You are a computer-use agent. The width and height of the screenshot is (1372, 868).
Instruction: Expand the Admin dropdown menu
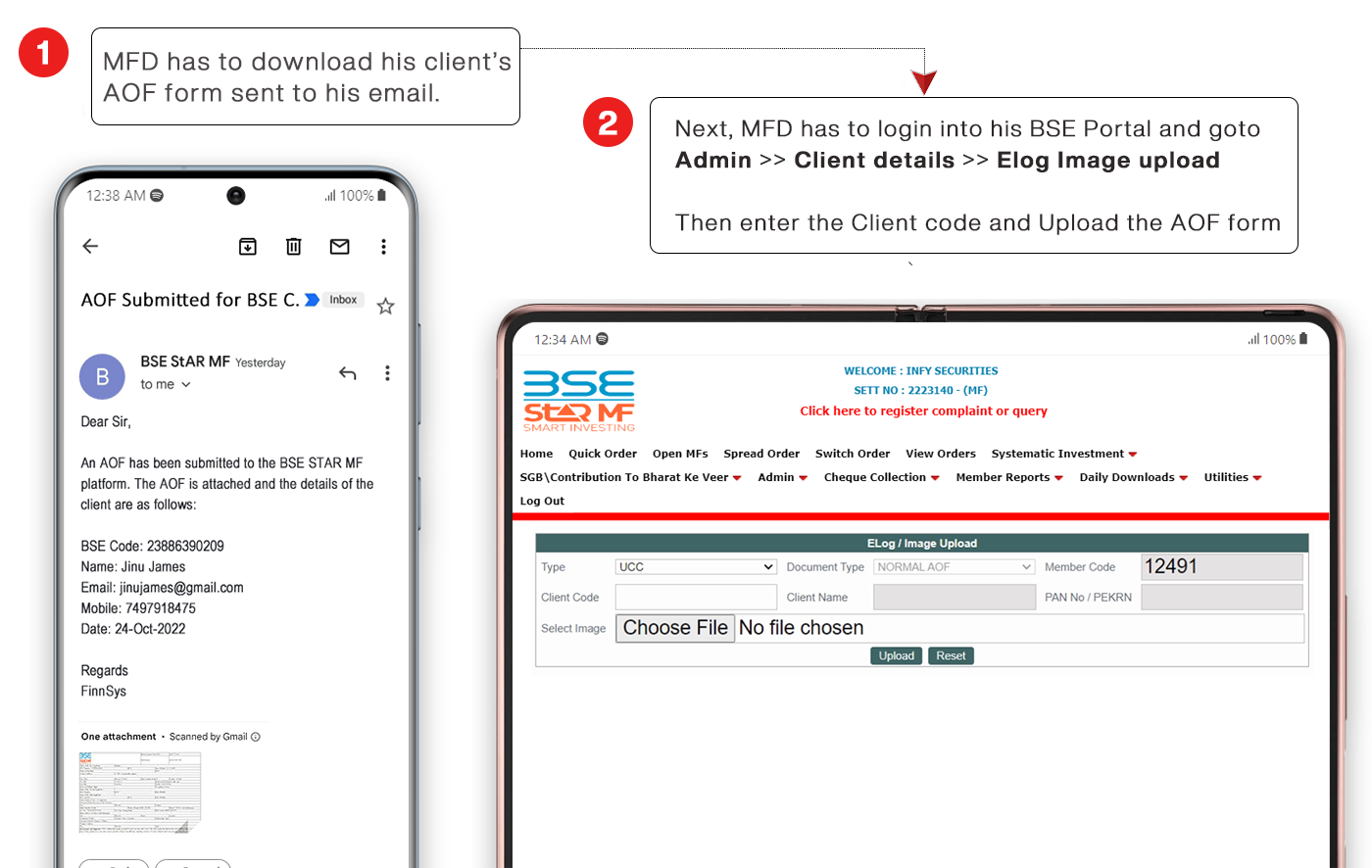pyautogui.click(x=782, y=477)
